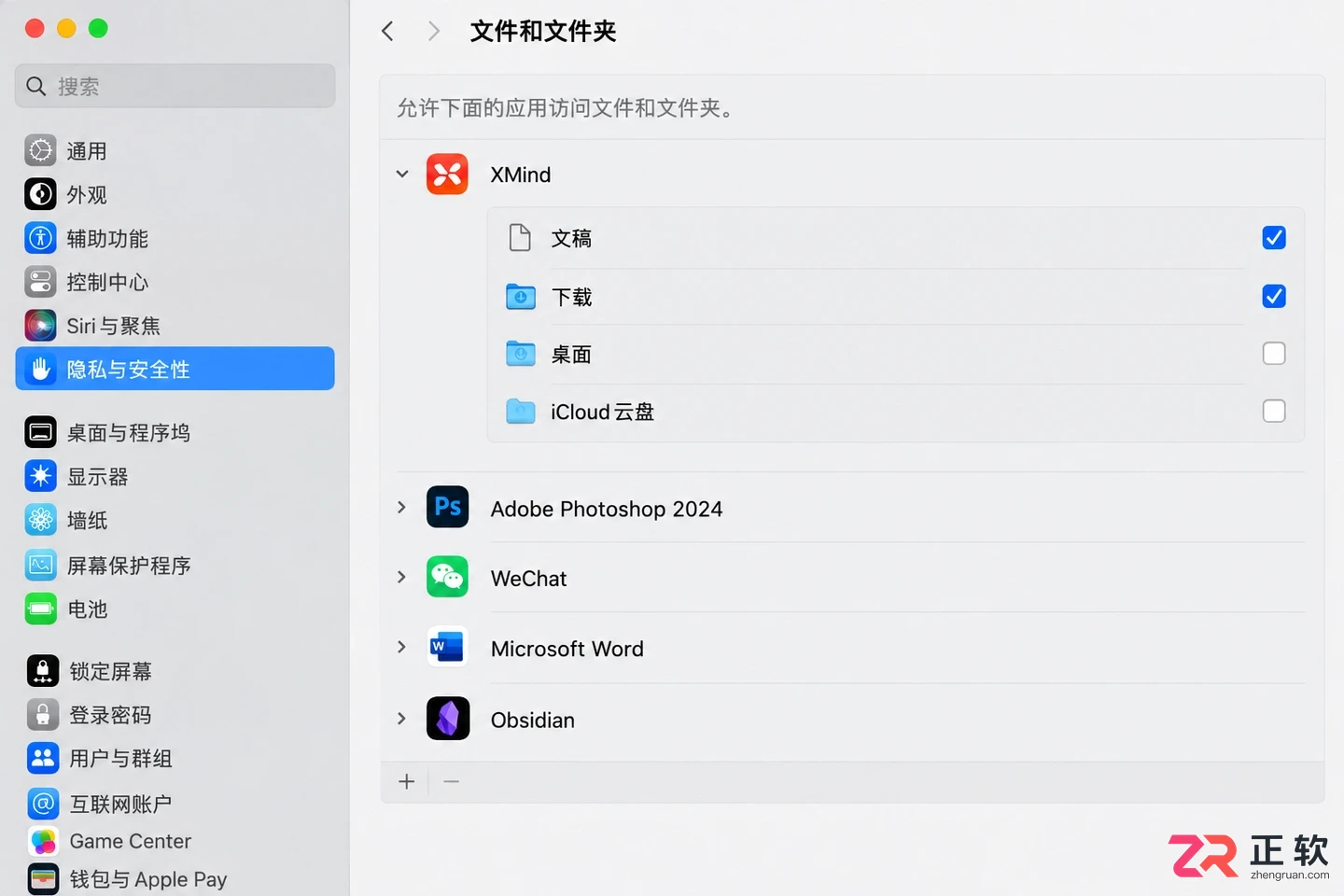This screenshot has width=1344, height=896.
Task: Click the 搜索 search field
Action: coord(175,86)
